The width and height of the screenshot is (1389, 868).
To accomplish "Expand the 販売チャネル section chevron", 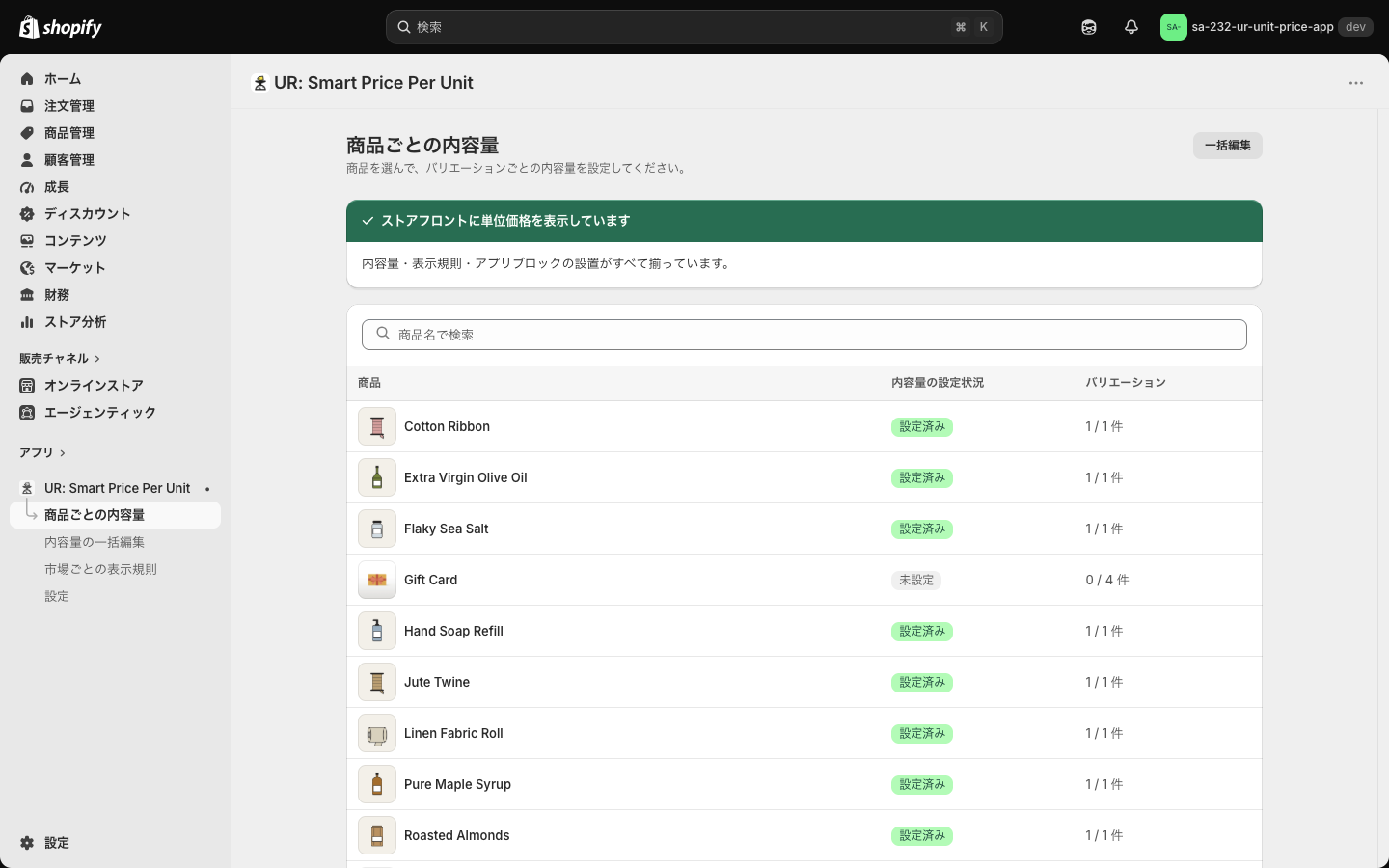I will [x=97, y=359].
